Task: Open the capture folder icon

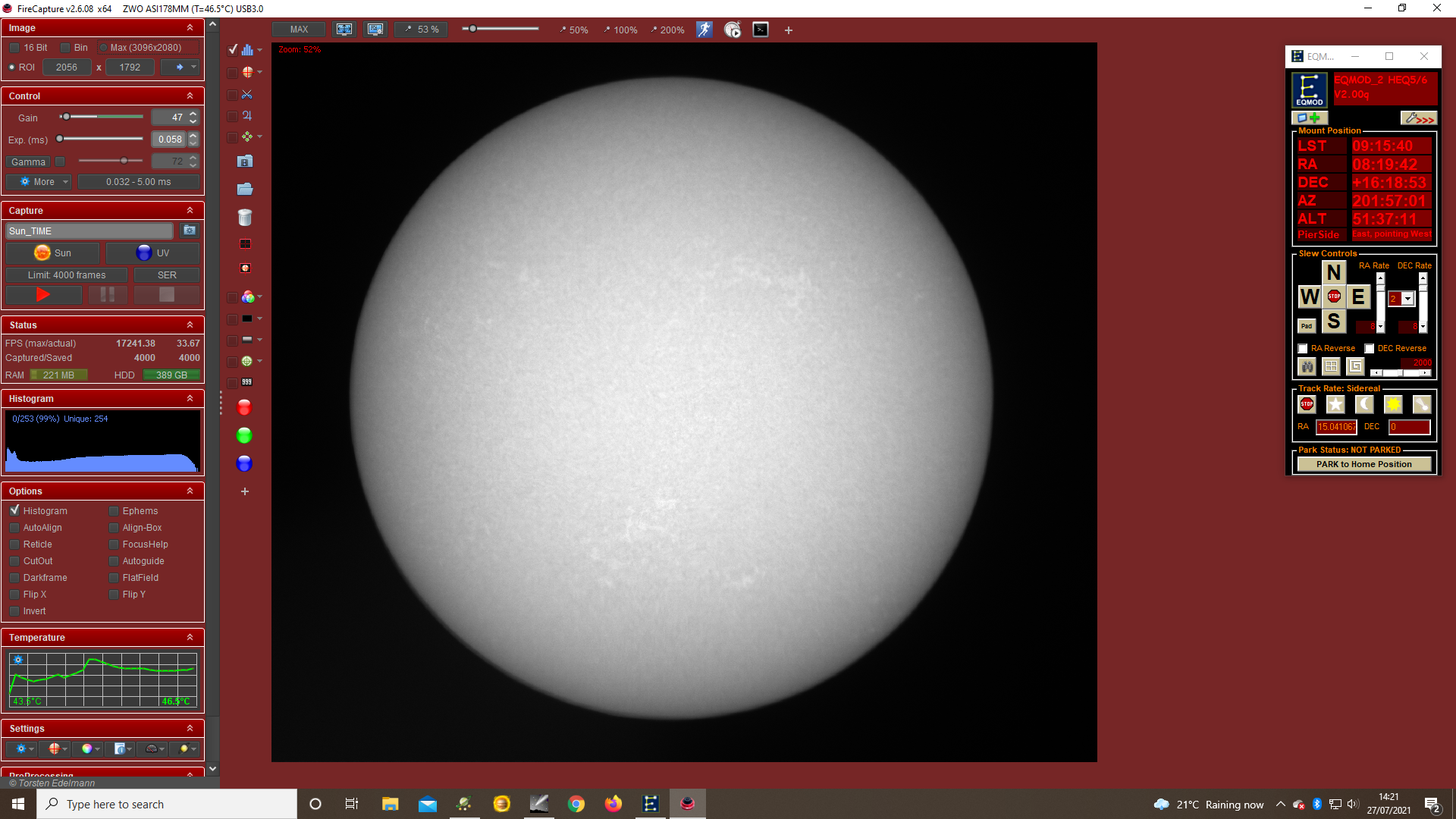Action: click(x=244, y=189)
